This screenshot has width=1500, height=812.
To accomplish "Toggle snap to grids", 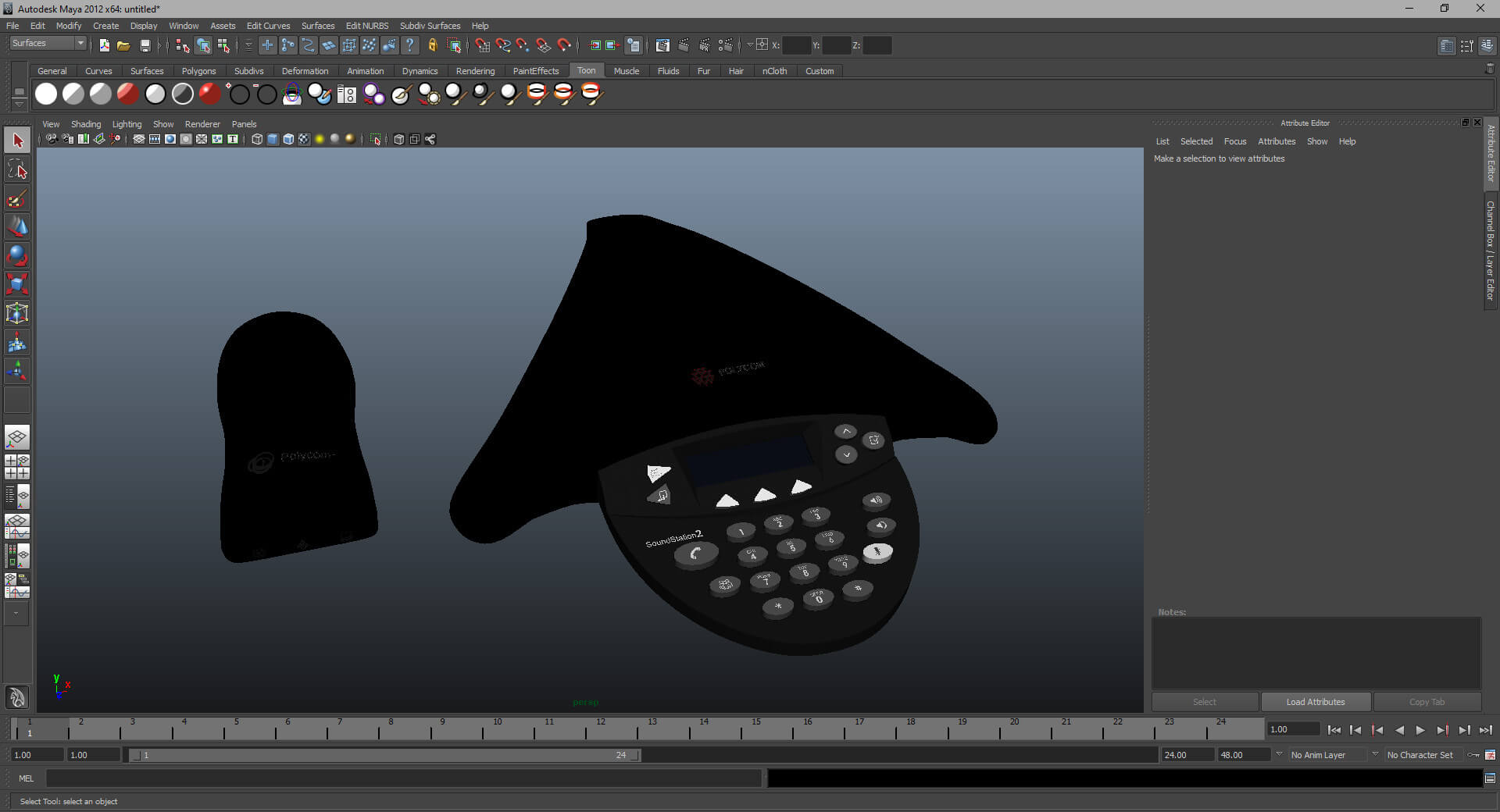I will [482, 46].
